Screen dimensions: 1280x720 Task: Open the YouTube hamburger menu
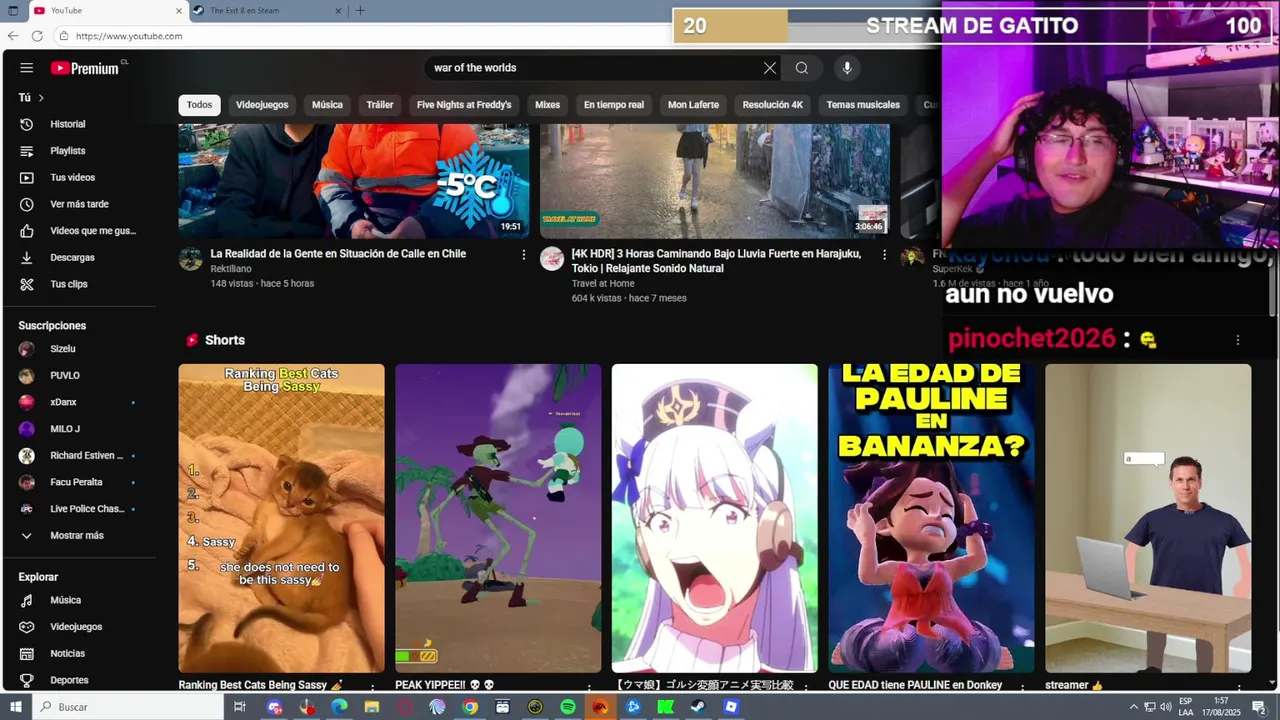coord(27,68)
